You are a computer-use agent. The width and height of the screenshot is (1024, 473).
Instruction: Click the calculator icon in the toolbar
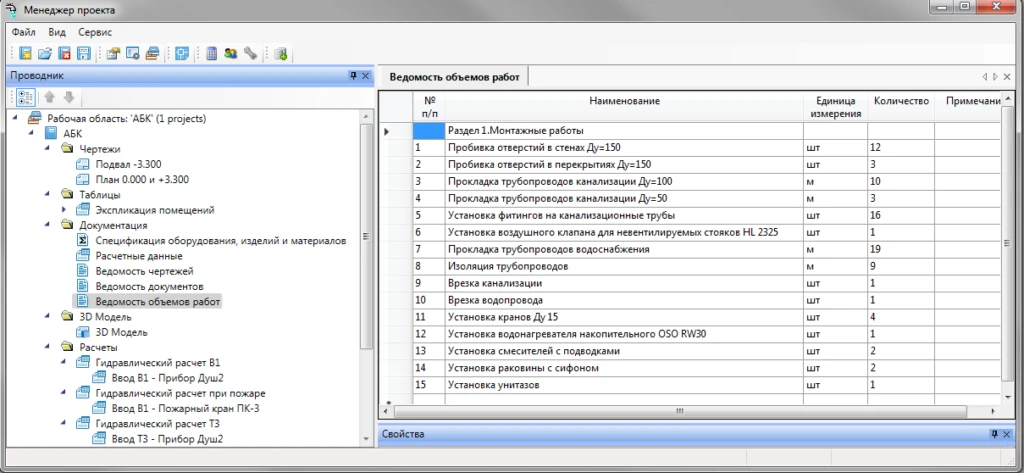[x=212, y=53]
